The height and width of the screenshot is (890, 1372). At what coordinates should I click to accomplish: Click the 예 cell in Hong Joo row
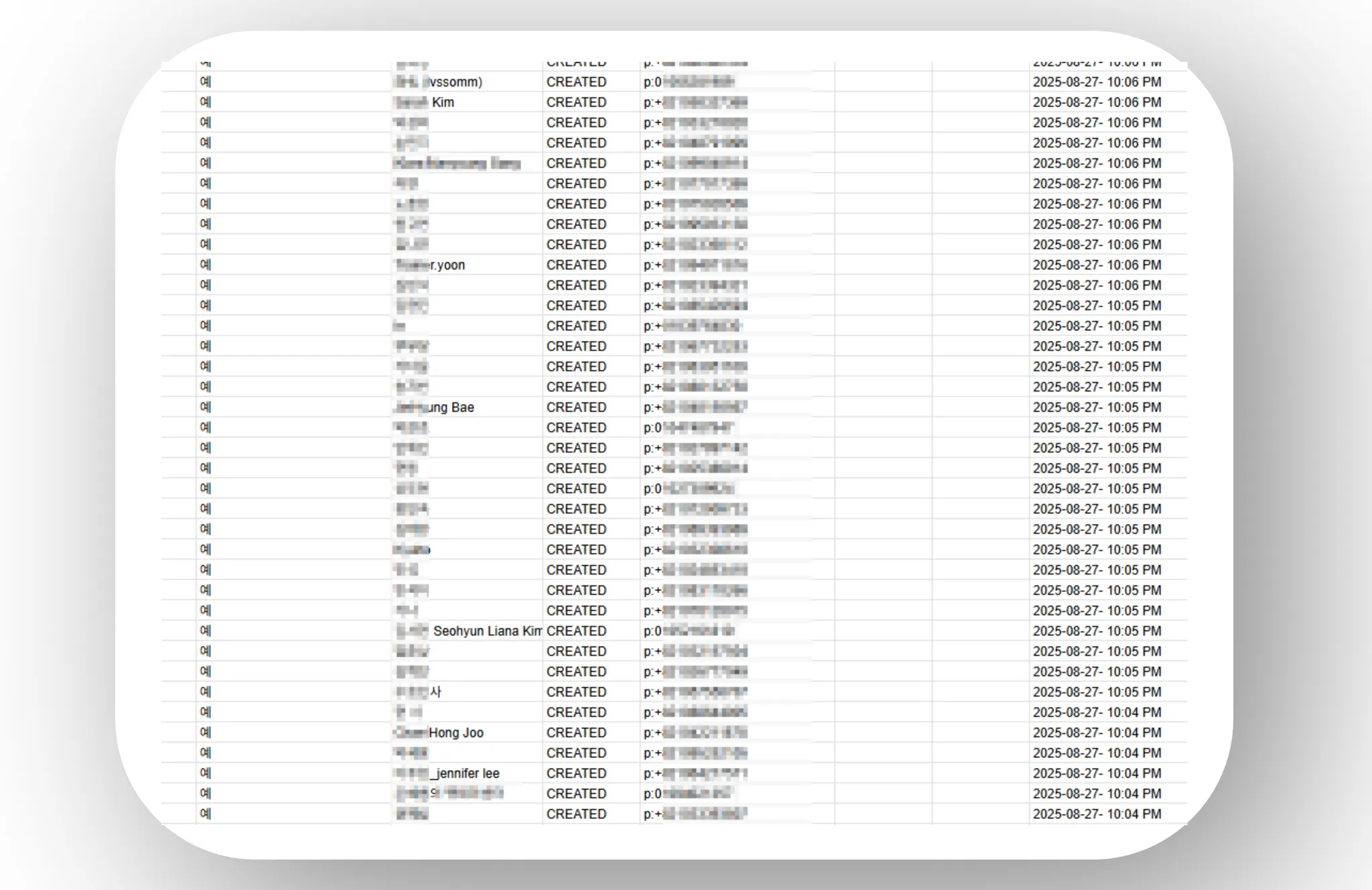(205, 733)
